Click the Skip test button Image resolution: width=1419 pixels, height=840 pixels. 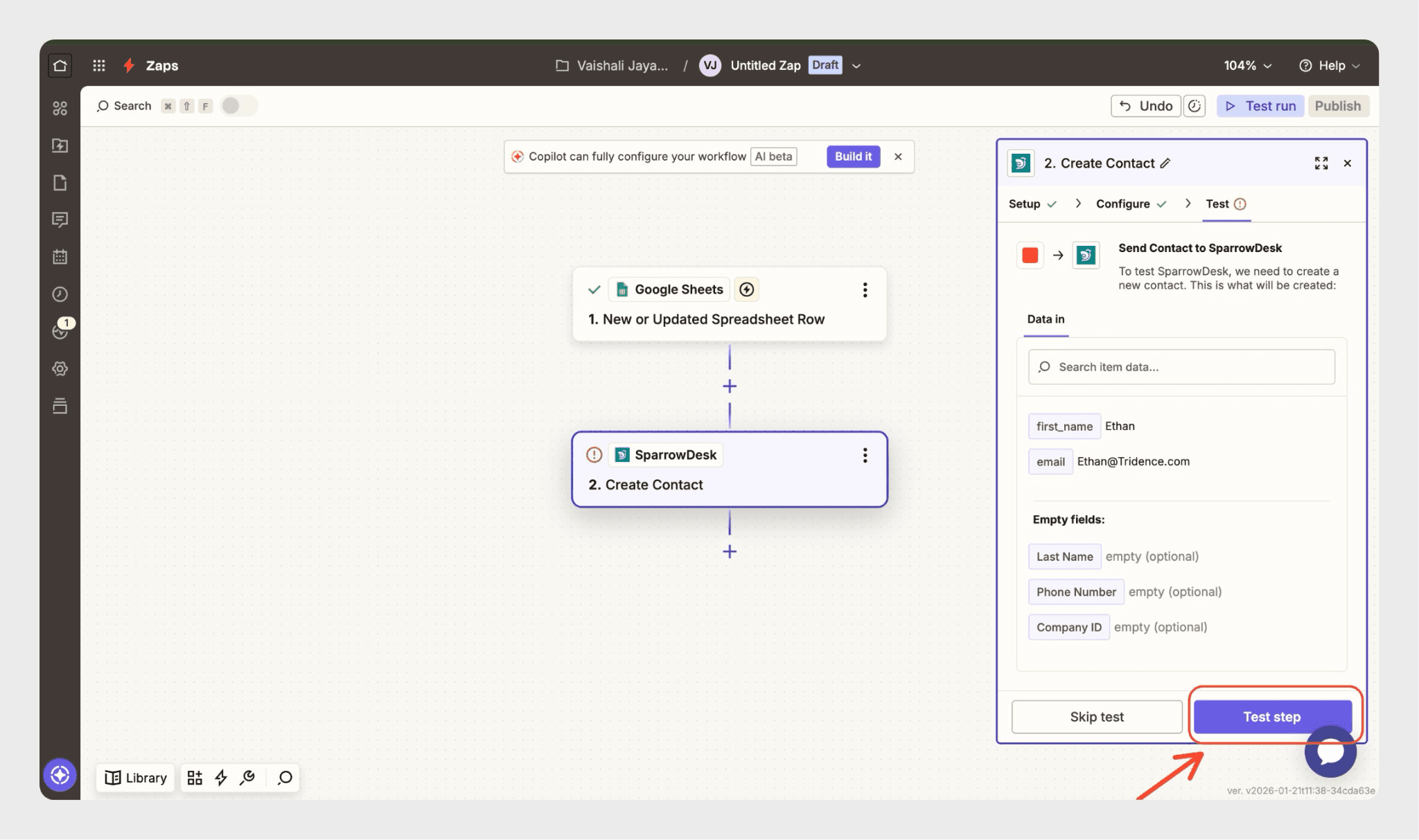(x=1096, y=717)
